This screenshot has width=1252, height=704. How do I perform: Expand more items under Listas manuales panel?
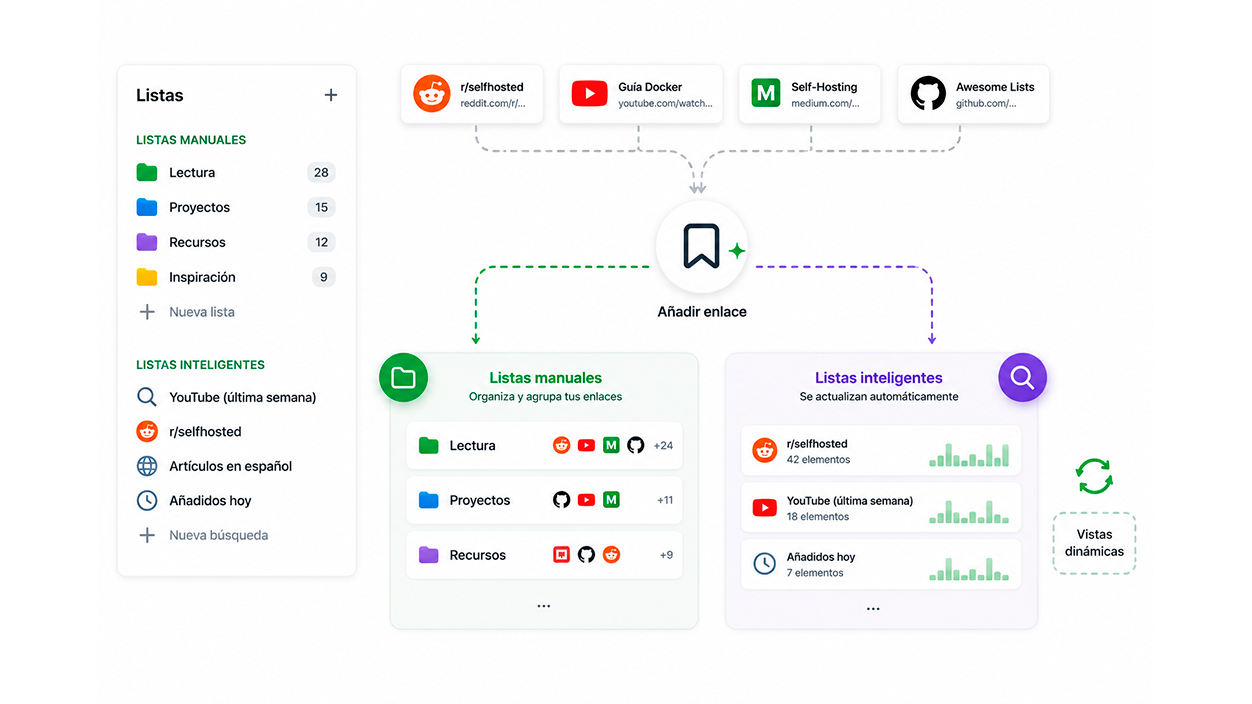pos(544,606)
